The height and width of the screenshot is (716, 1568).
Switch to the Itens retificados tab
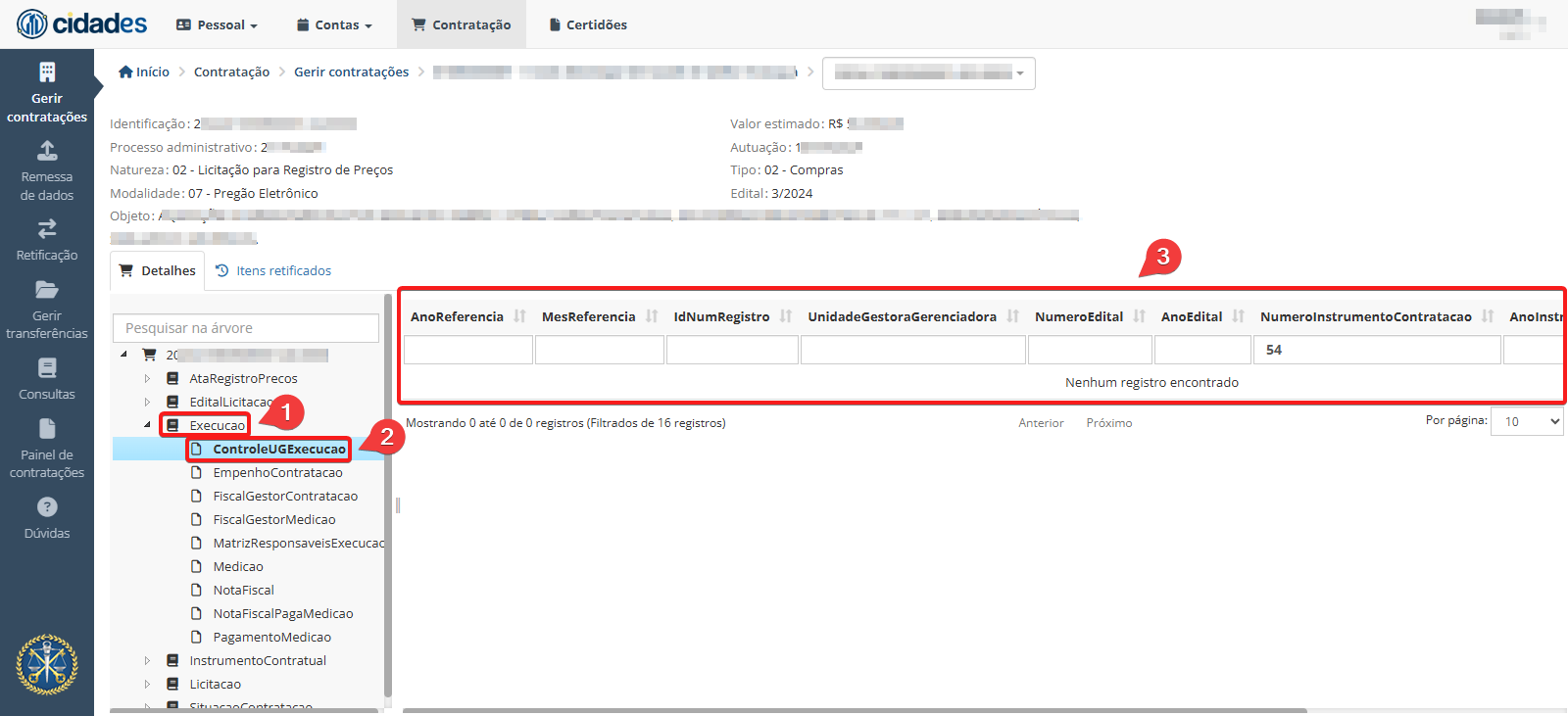[273, 270]
